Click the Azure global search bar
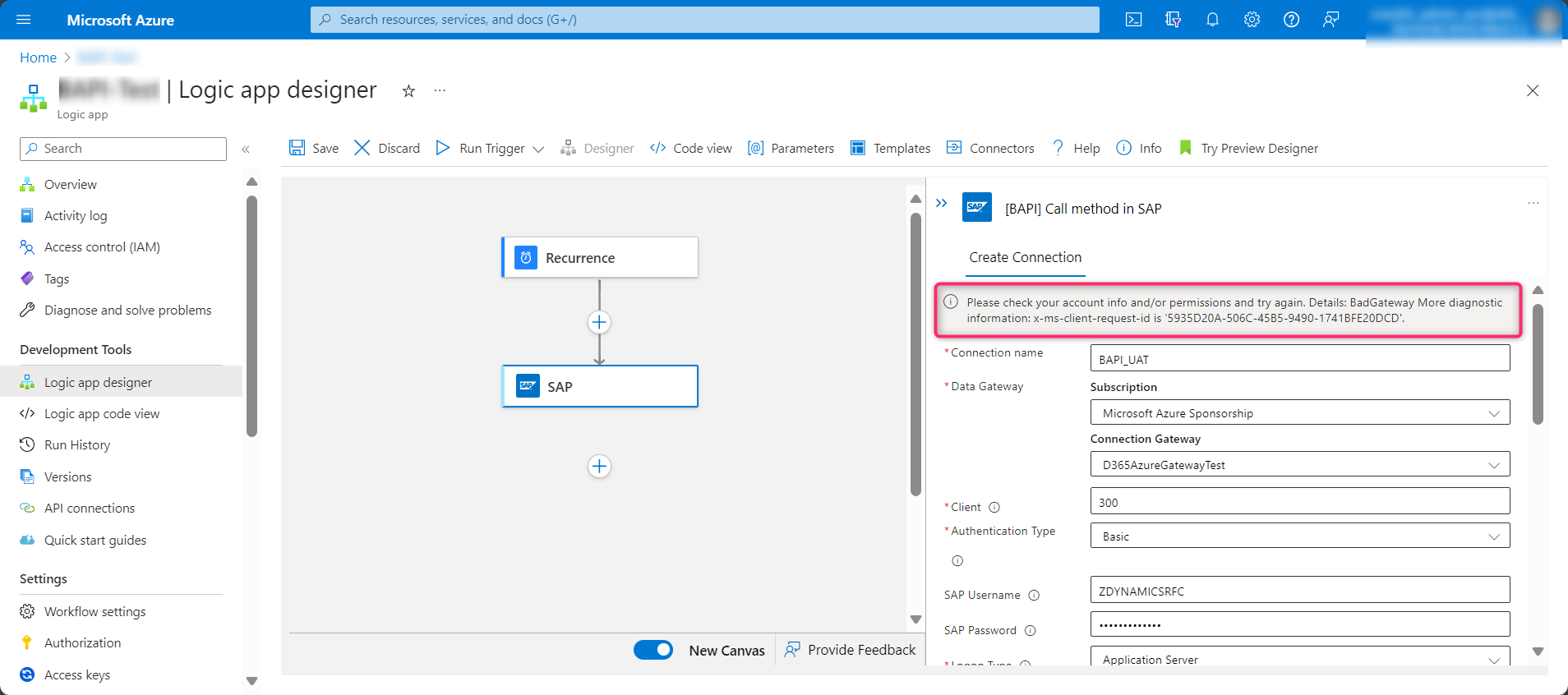Viewport: 1568px width, 695px height. point(705,20)
